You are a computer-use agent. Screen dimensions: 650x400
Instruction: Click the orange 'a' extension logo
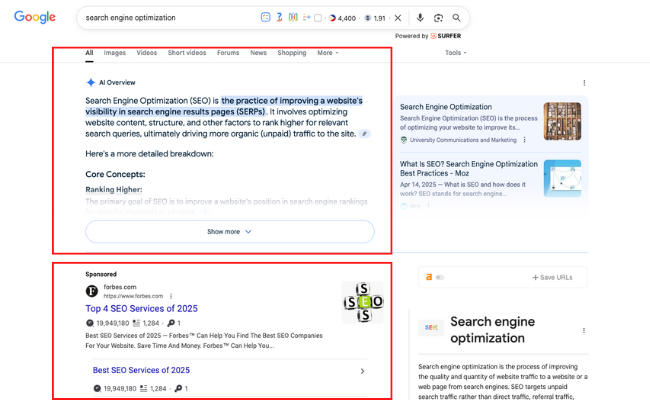tap(429, 277)
